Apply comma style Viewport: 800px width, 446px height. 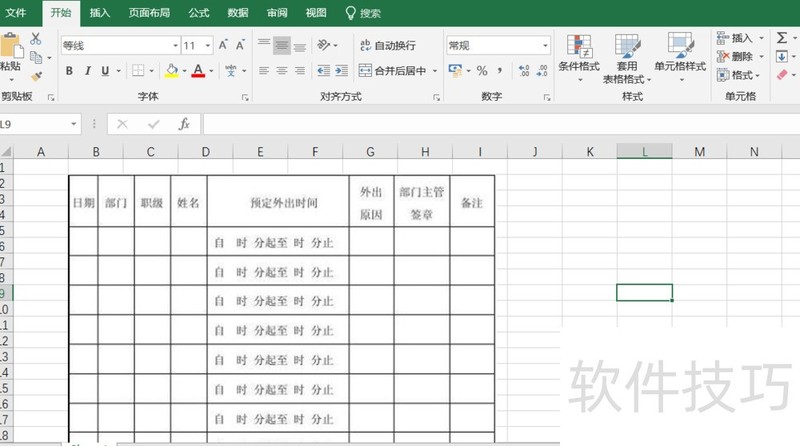499,70
